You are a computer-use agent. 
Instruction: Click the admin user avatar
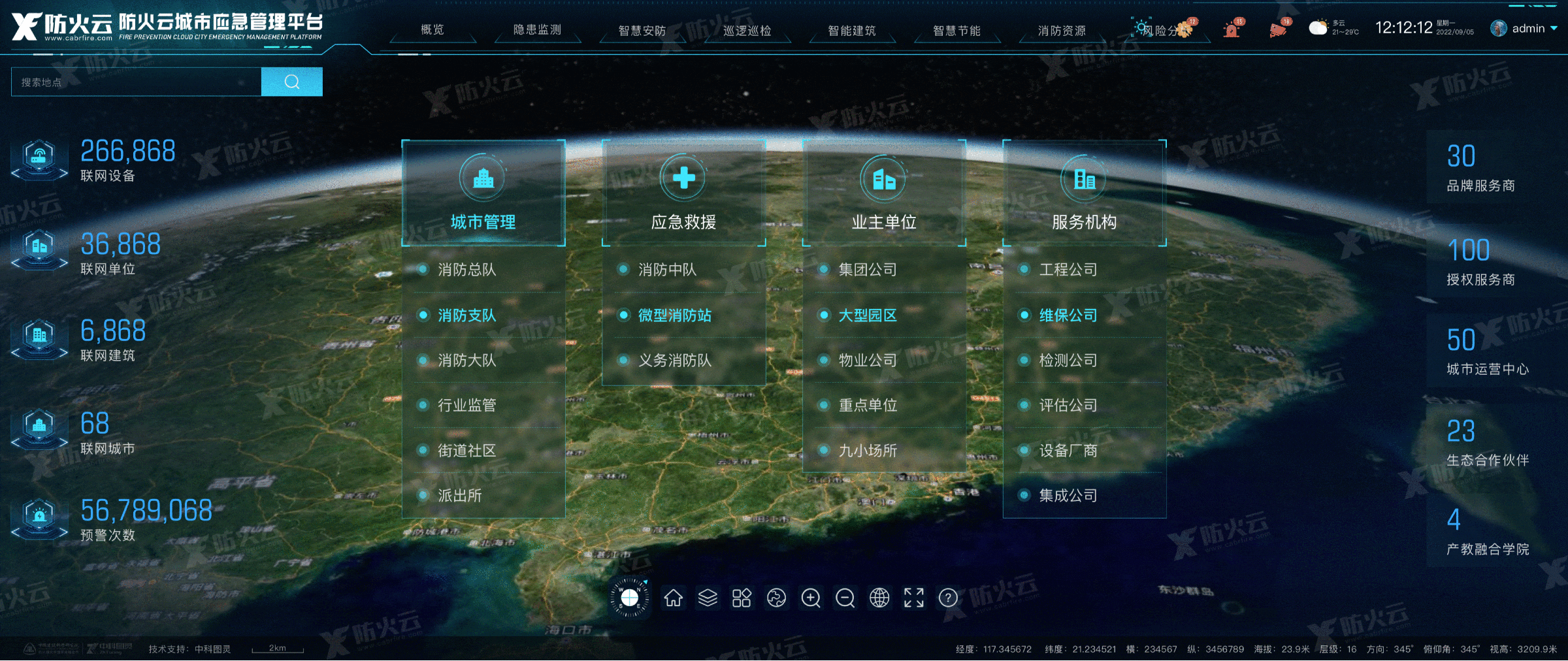[x=1499, y=28]
